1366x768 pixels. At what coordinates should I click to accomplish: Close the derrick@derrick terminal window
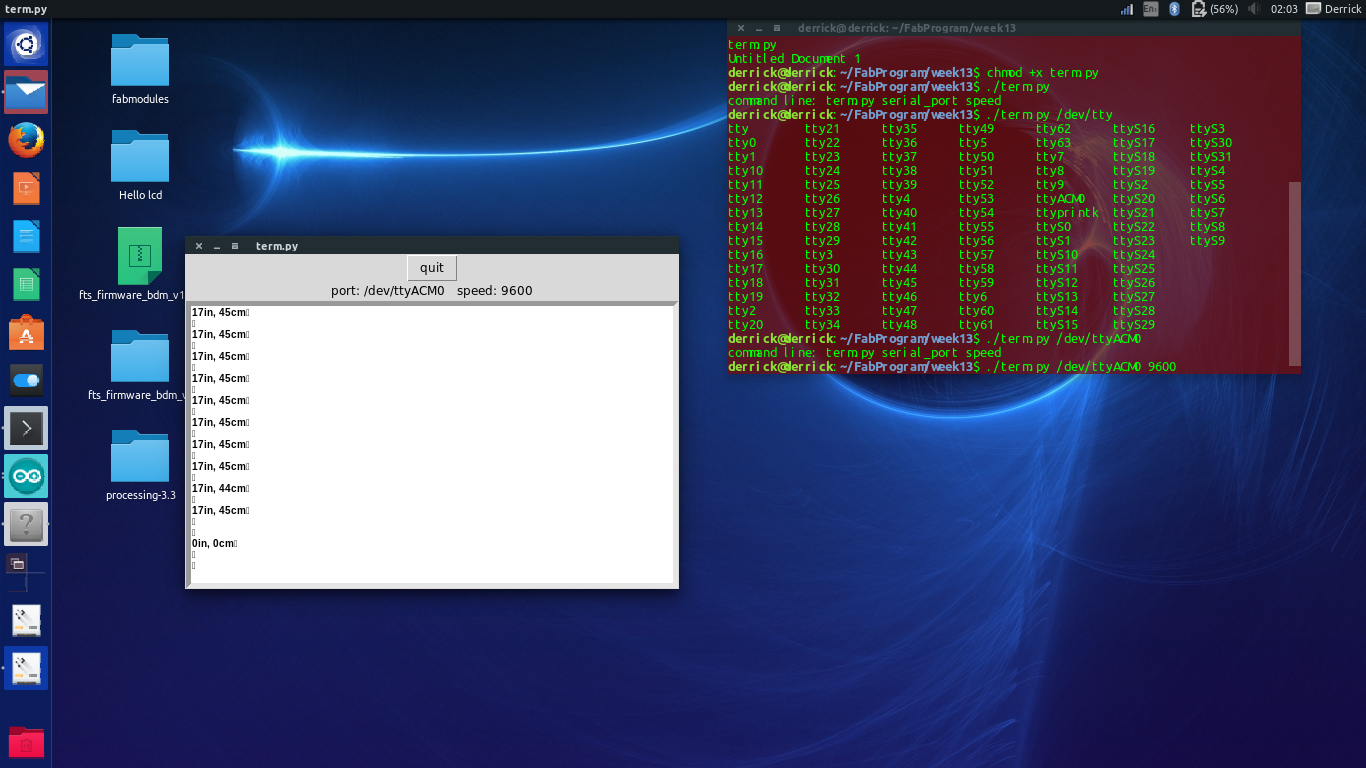[740, 29]
